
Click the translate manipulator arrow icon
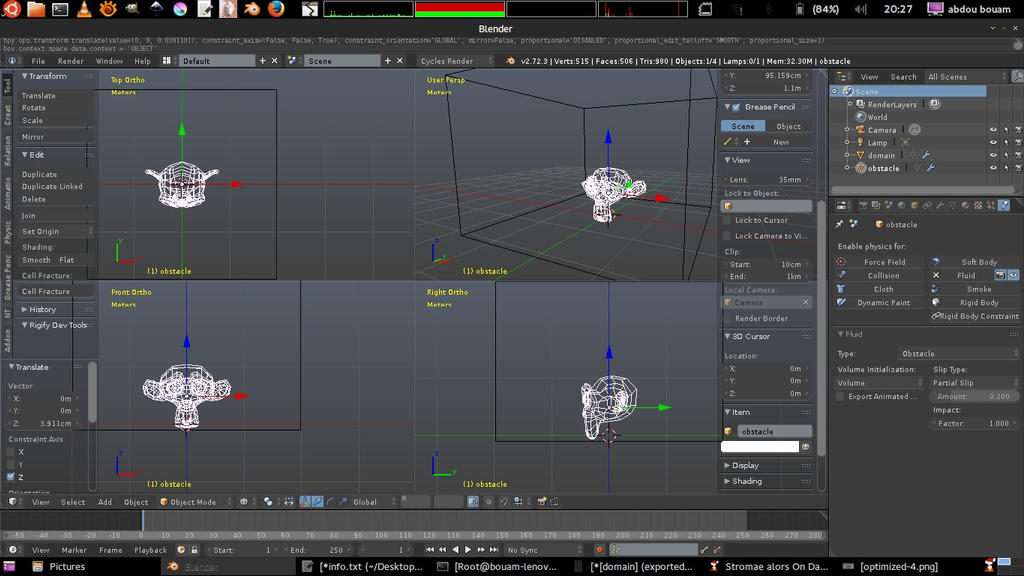tap(317, 502)
